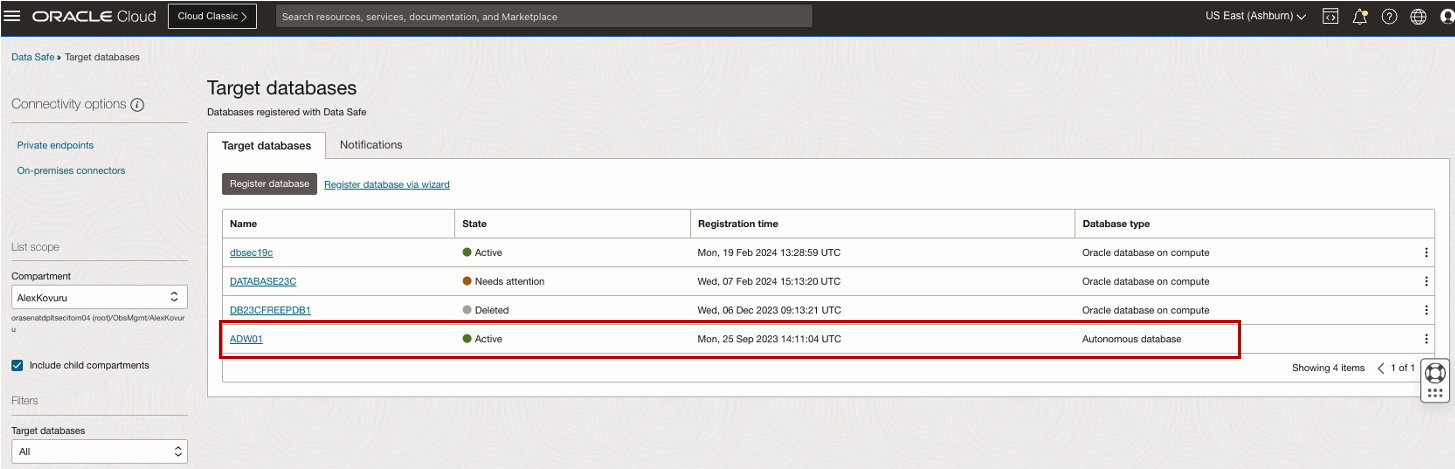
Task: Click registration time Wed, 07 Feb 2024
Action: pyautogui.click(x=769, y=282)
